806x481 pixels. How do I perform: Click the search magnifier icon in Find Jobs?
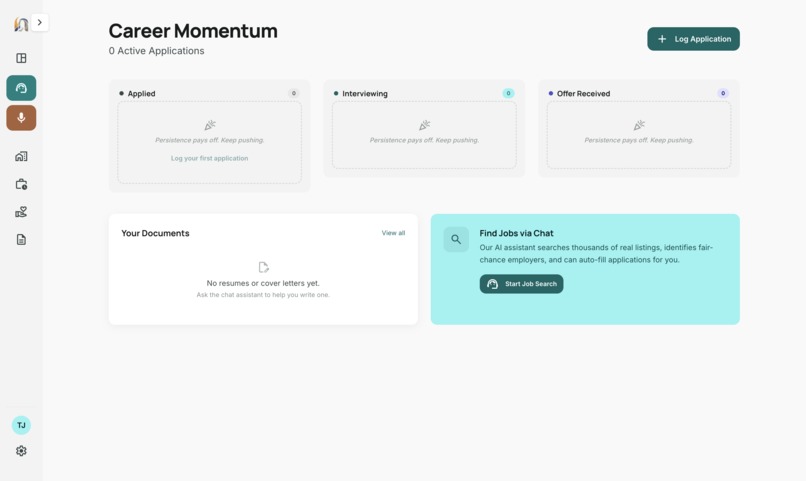[x=456, y=239]
